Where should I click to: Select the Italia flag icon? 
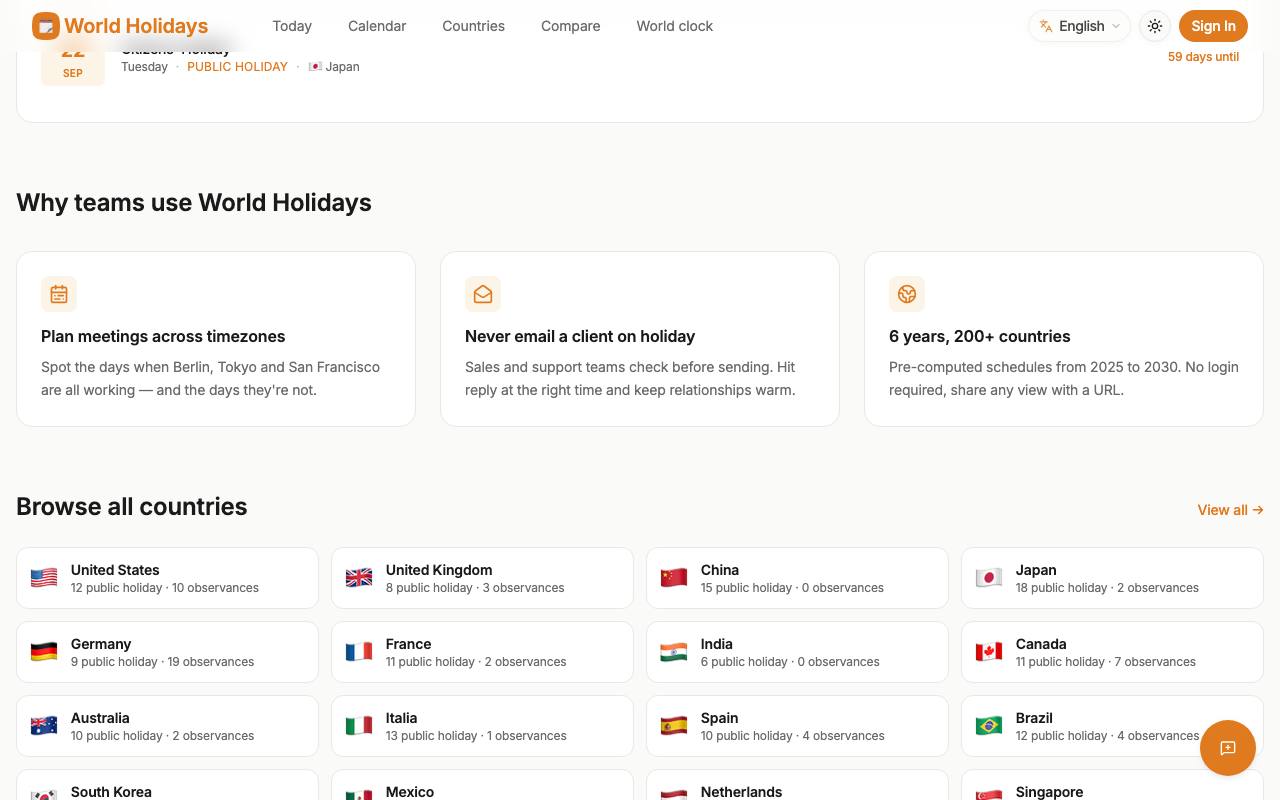359,726
